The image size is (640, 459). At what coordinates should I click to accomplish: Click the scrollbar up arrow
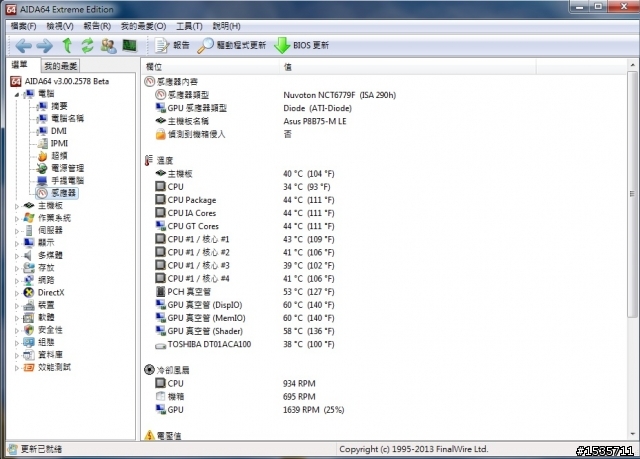point(632,65)
